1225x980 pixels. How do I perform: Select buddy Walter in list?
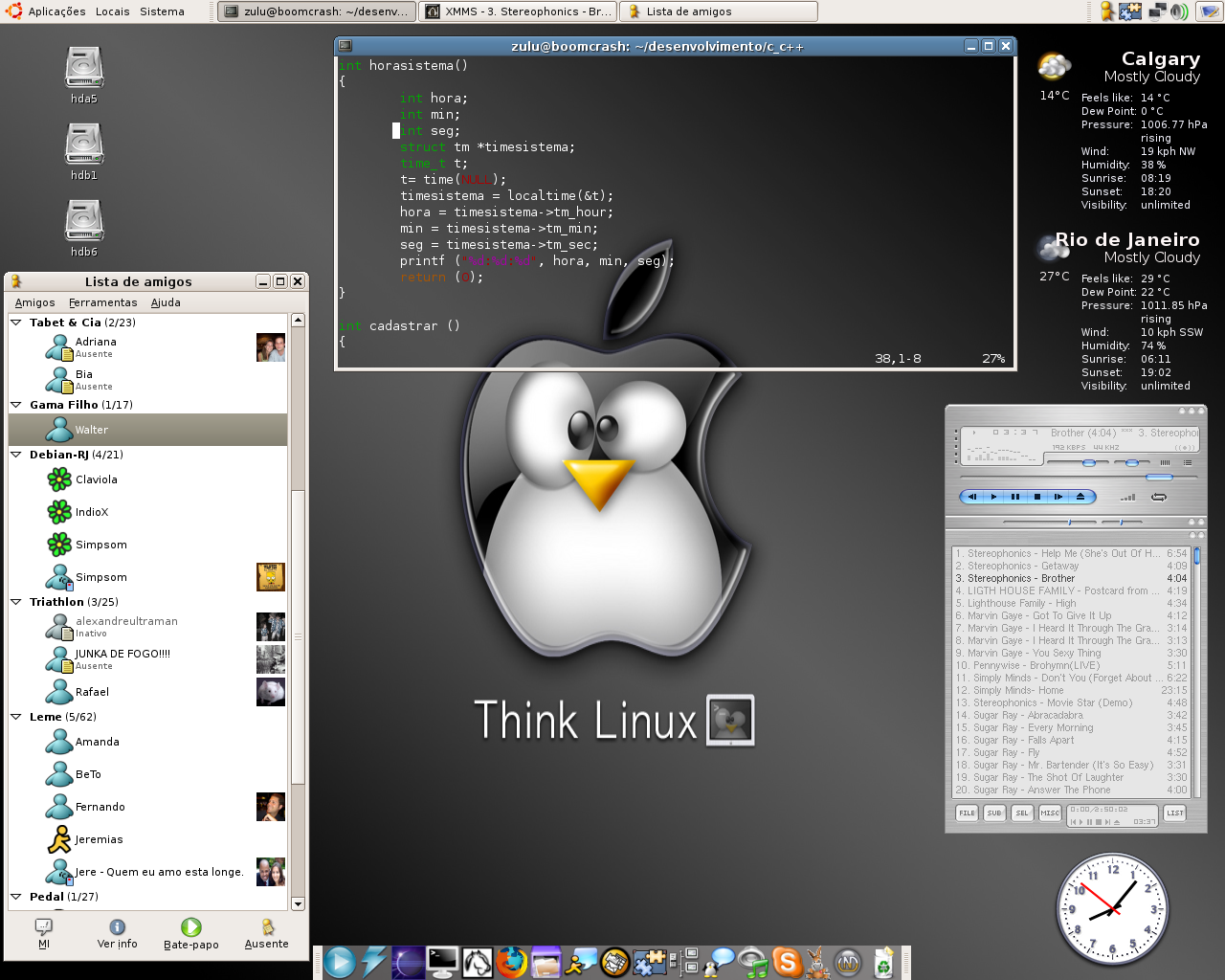147,430
